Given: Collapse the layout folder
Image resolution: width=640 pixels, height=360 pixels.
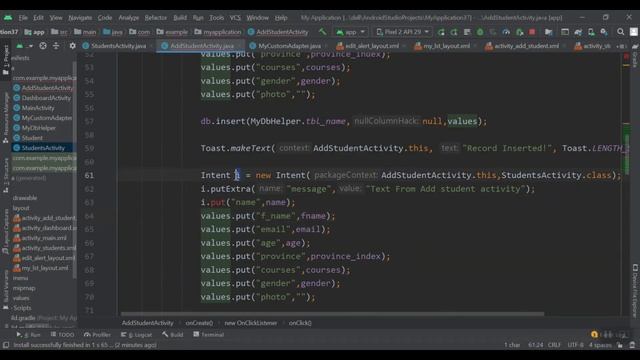Looking at the screenshot, I should 21,208.
